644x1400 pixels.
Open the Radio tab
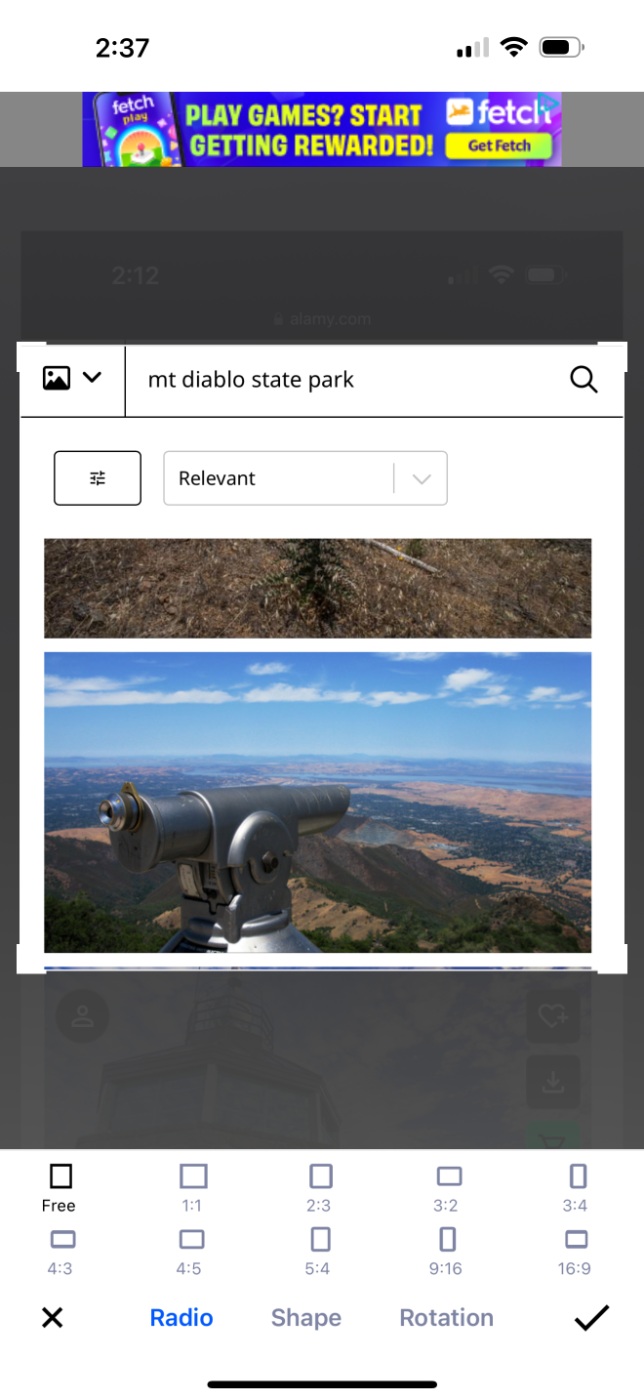pyautogui.click(x=181, y=1318)
